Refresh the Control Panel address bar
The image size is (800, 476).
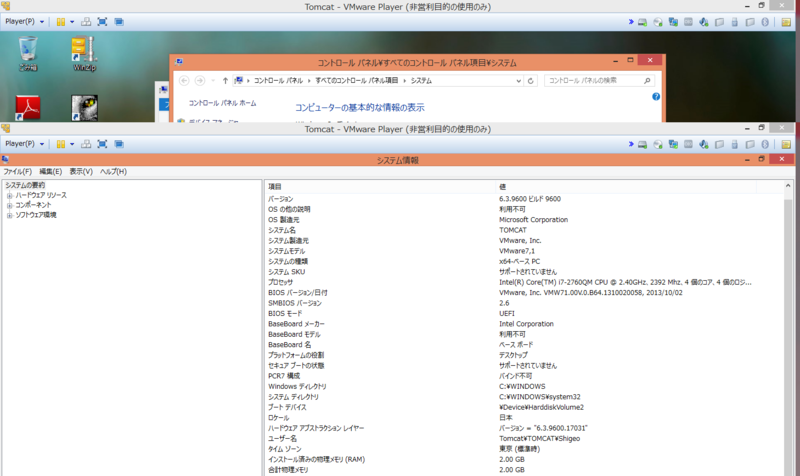(531, 81)
